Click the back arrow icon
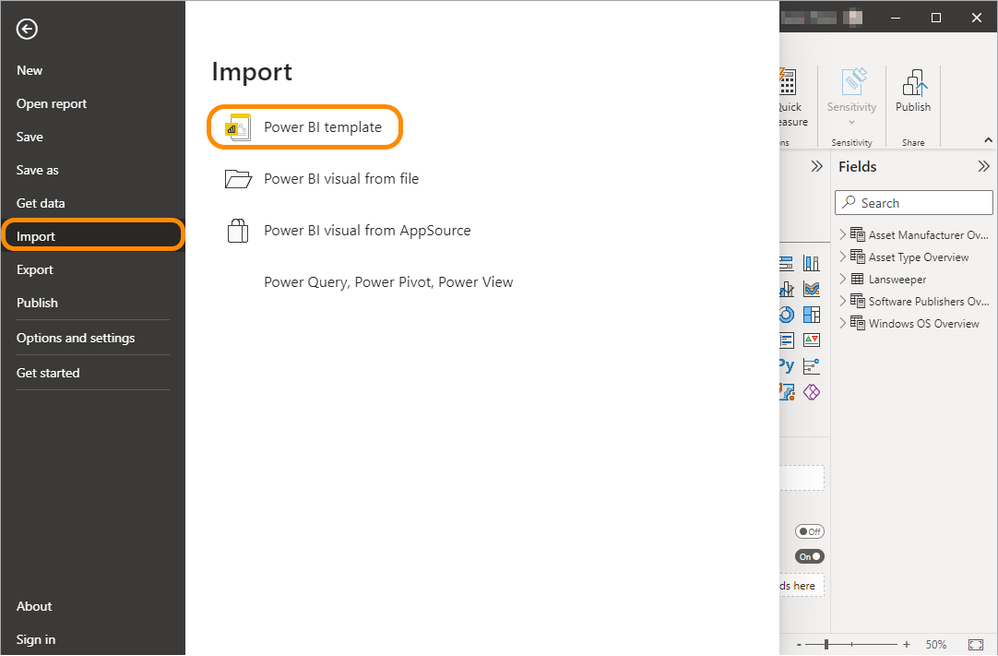Screen dimensions: 998x656 (x=27, y=29)
